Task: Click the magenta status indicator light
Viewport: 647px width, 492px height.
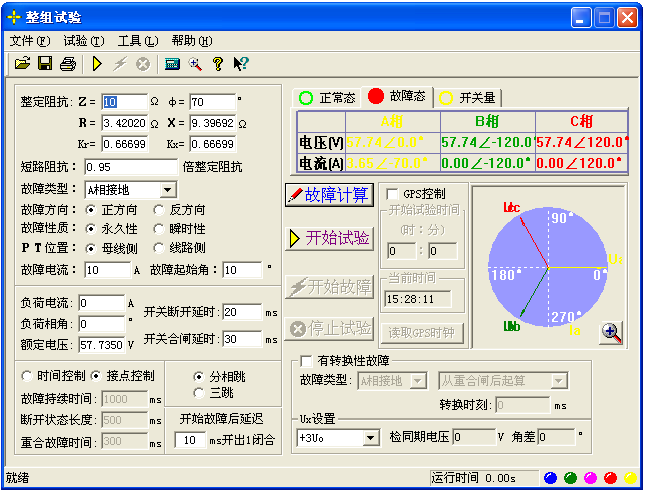Action: pyautogui.click(x=590, y=478)
